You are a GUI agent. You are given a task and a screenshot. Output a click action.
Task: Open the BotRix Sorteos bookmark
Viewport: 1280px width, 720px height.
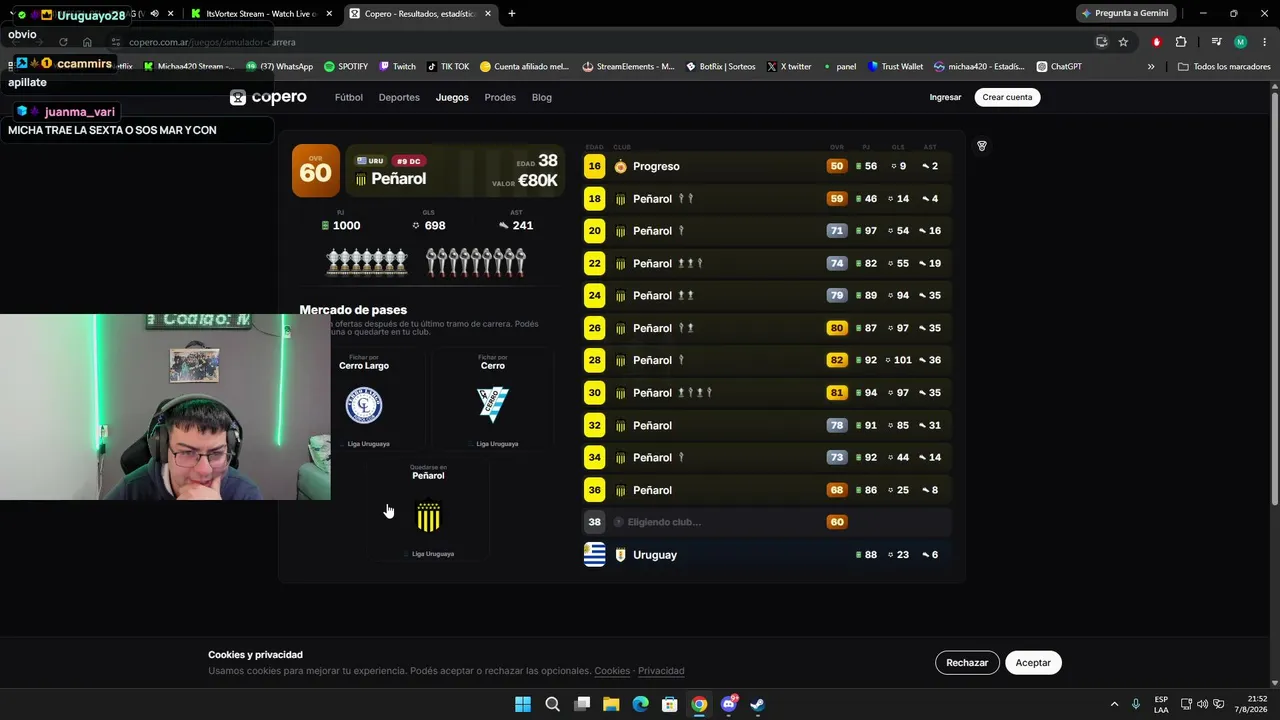point(720,67)
